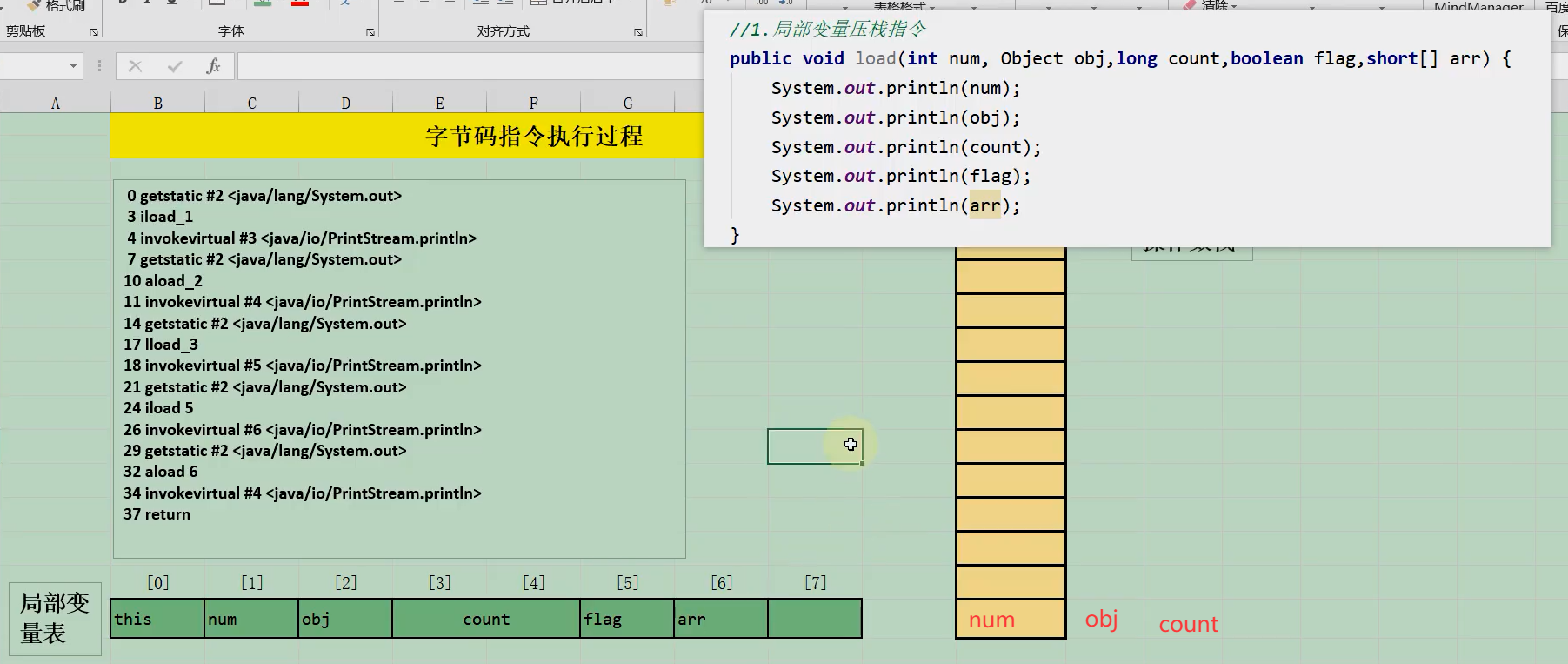Viewport: 1568px width, 664px height.
Task: Click the formula bar cancel X icon
Action: (x=135, y=66)
